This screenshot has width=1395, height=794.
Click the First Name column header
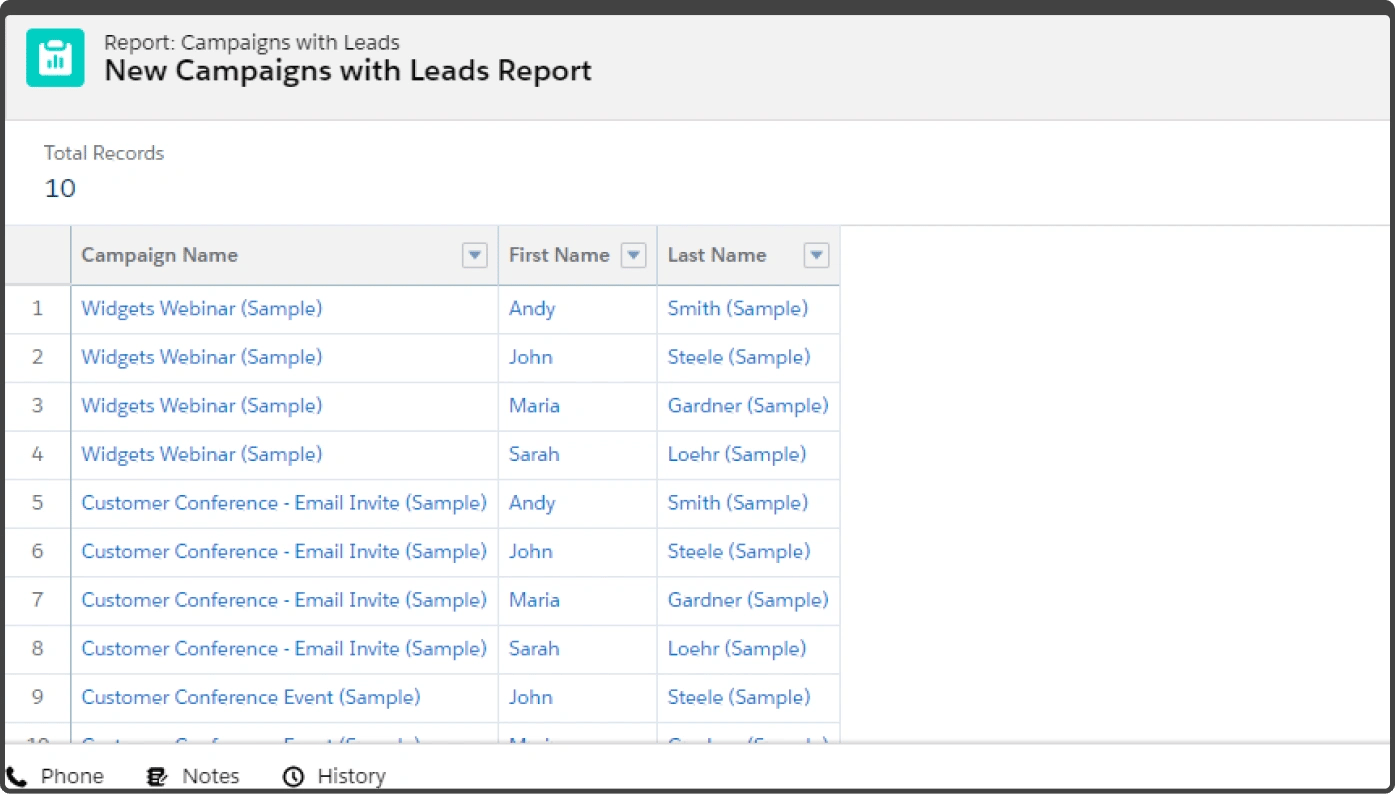click(x=577, y=256)
